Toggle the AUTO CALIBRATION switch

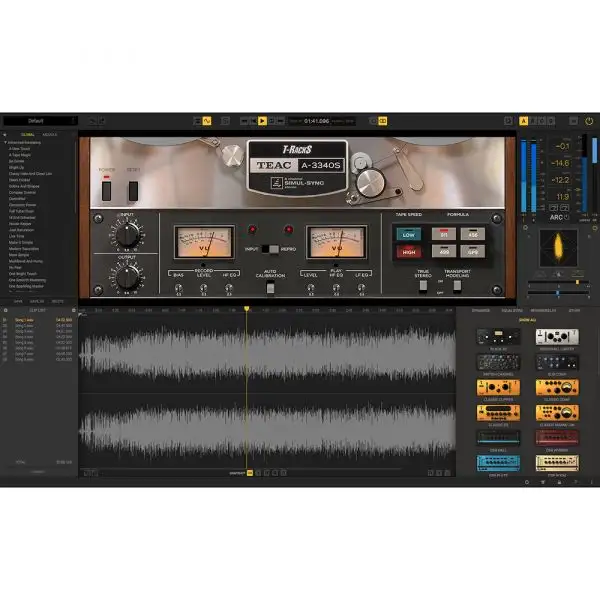tap(270, 288)
